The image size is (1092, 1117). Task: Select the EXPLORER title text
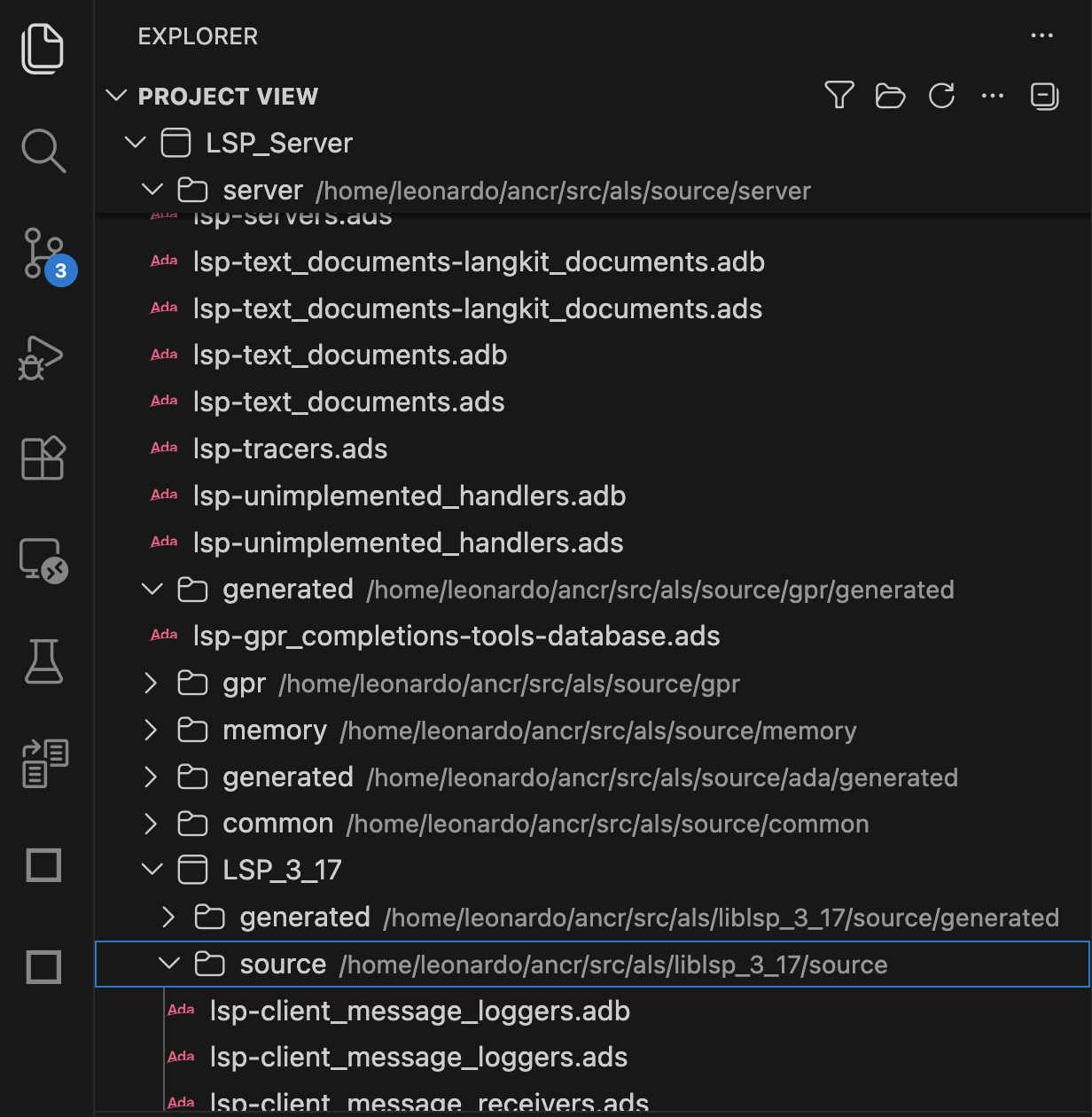(198, 36)
